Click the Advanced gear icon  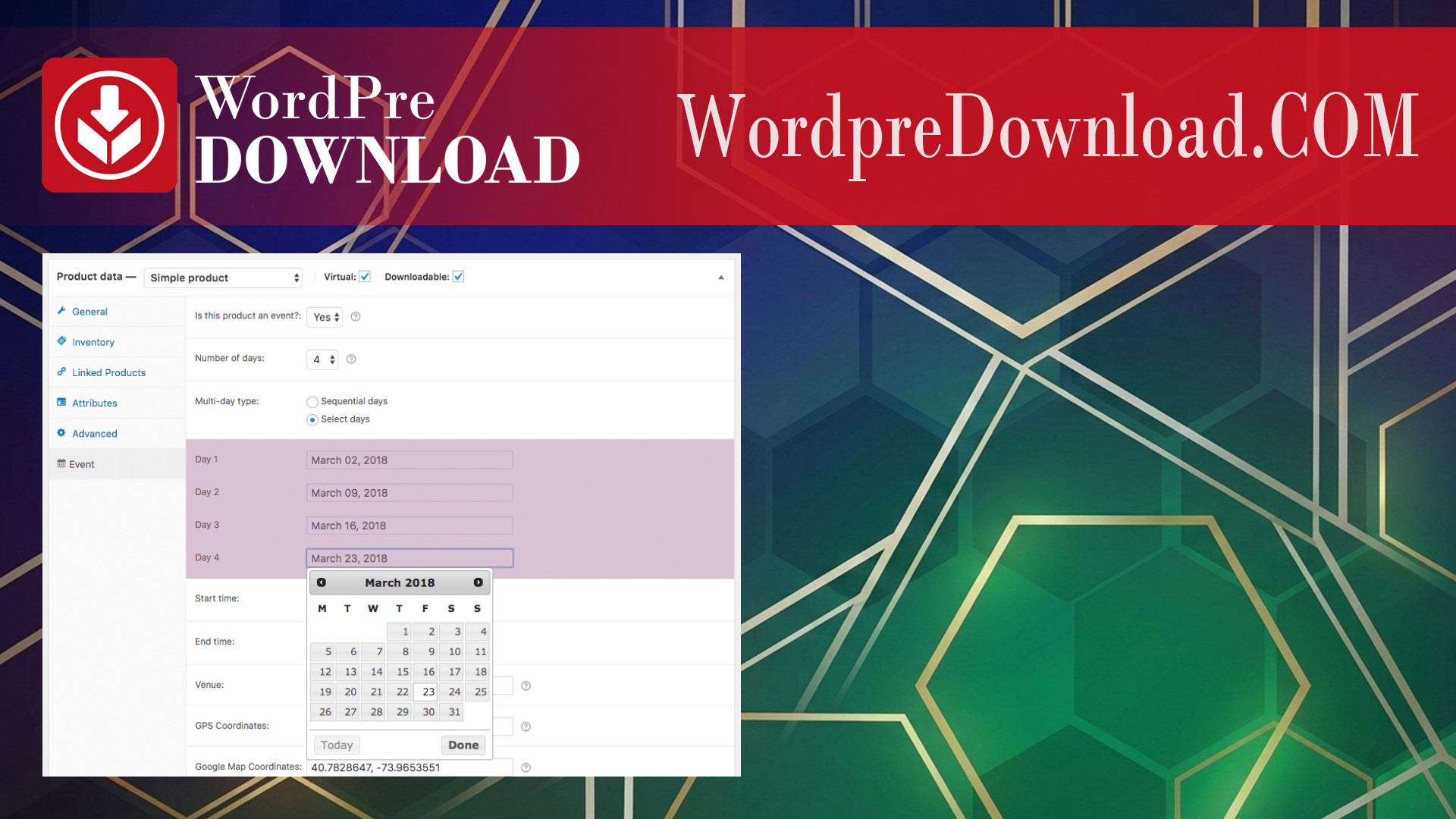(61, 432)
